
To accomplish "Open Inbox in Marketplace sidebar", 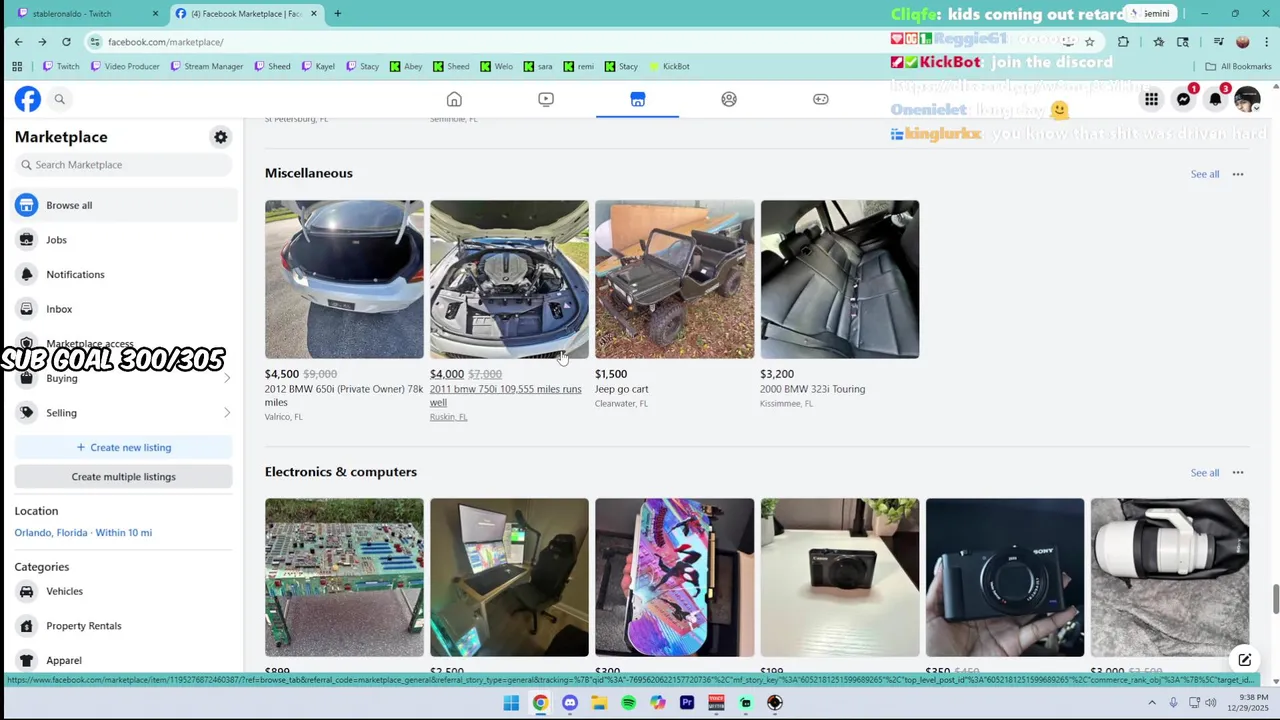I will 124,309.
